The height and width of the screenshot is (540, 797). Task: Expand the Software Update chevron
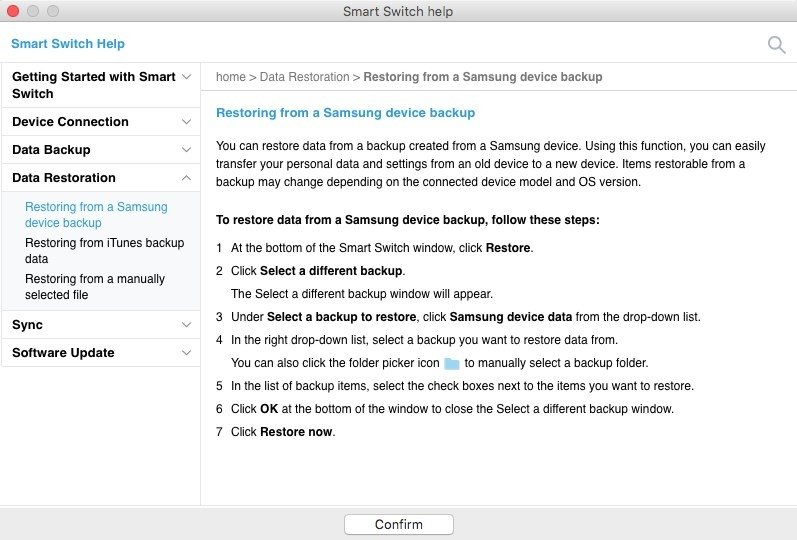tap(187, 353)
